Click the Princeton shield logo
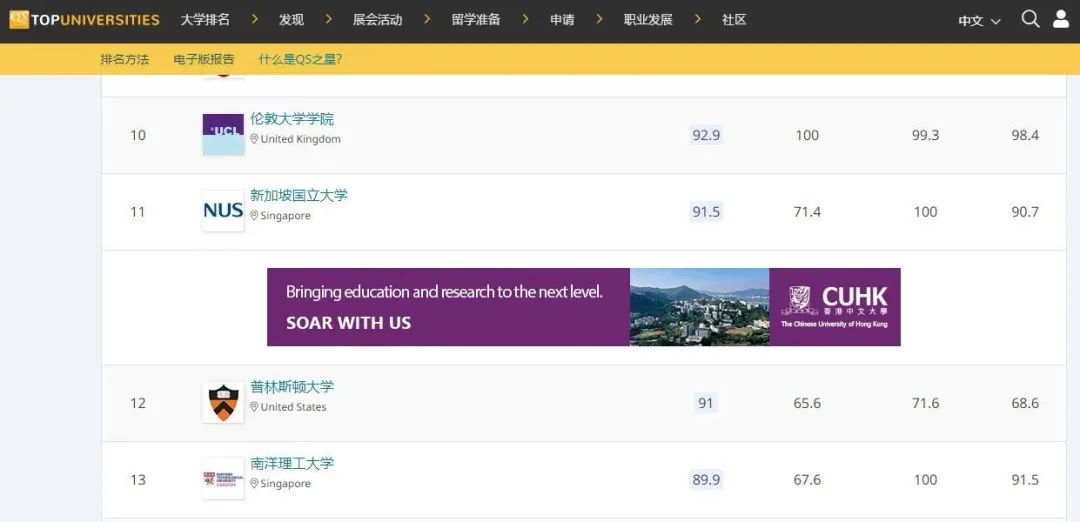 223,402
